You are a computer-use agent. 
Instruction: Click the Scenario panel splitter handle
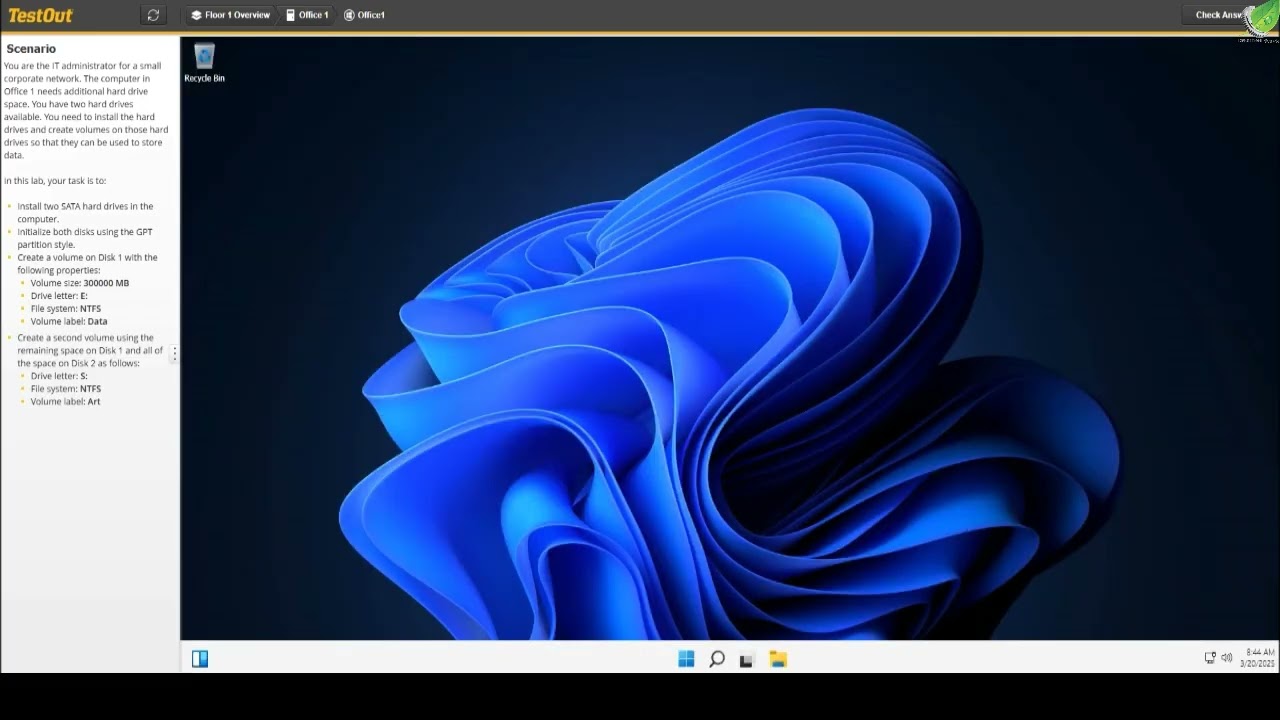[x=175, y=354]
